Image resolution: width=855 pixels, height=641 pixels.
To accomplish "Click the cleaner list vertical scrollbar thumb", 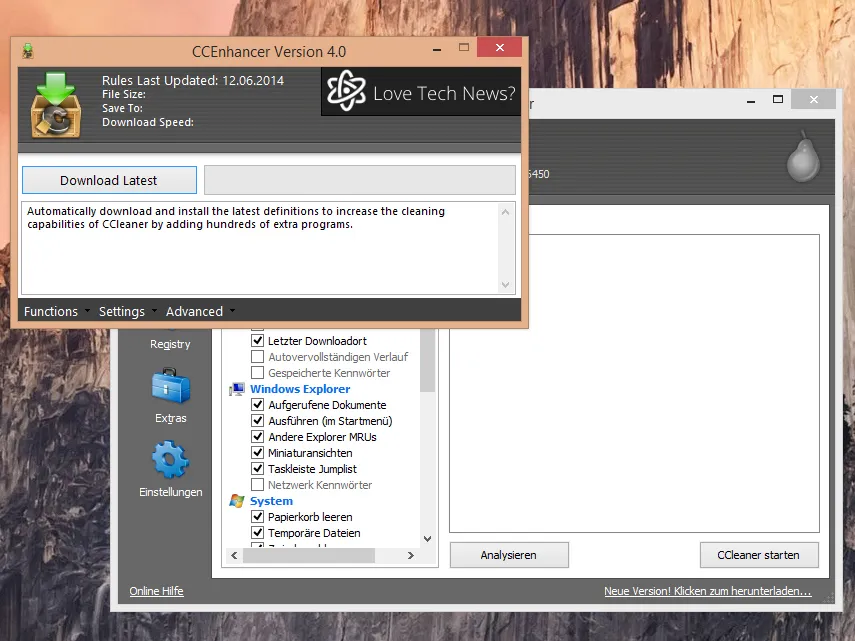I will click(428, 360).
